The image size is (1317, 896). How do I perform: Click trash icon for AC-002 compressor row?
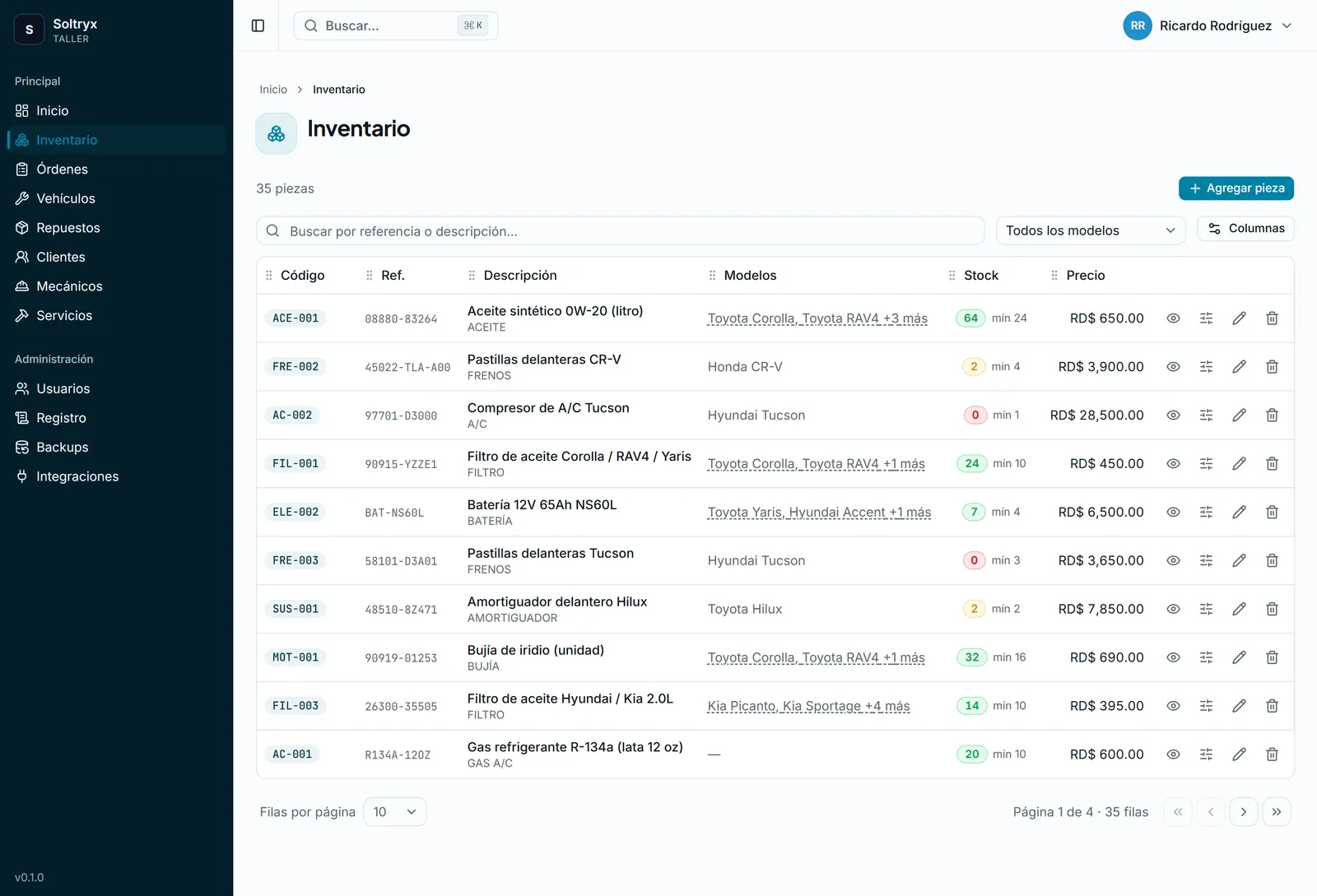pos(1272,416)
